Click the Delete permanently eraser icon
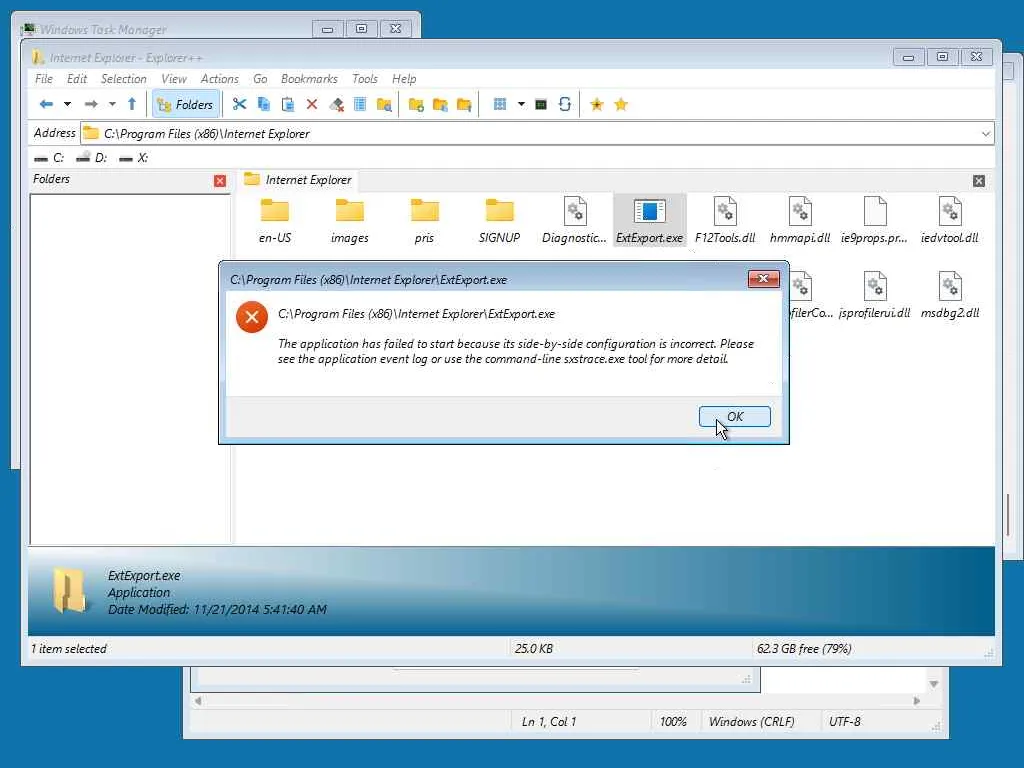 (x=336, y=104)
